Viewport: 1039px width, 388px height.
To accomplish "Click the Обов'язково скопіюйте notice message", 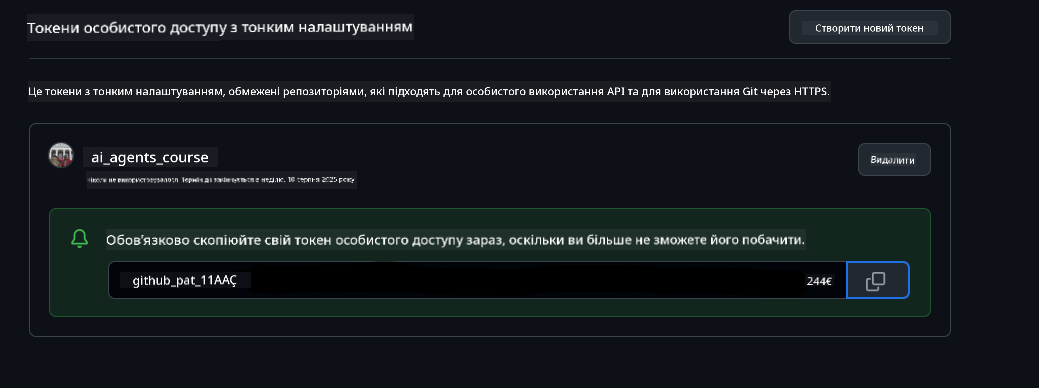I will 456,240.
